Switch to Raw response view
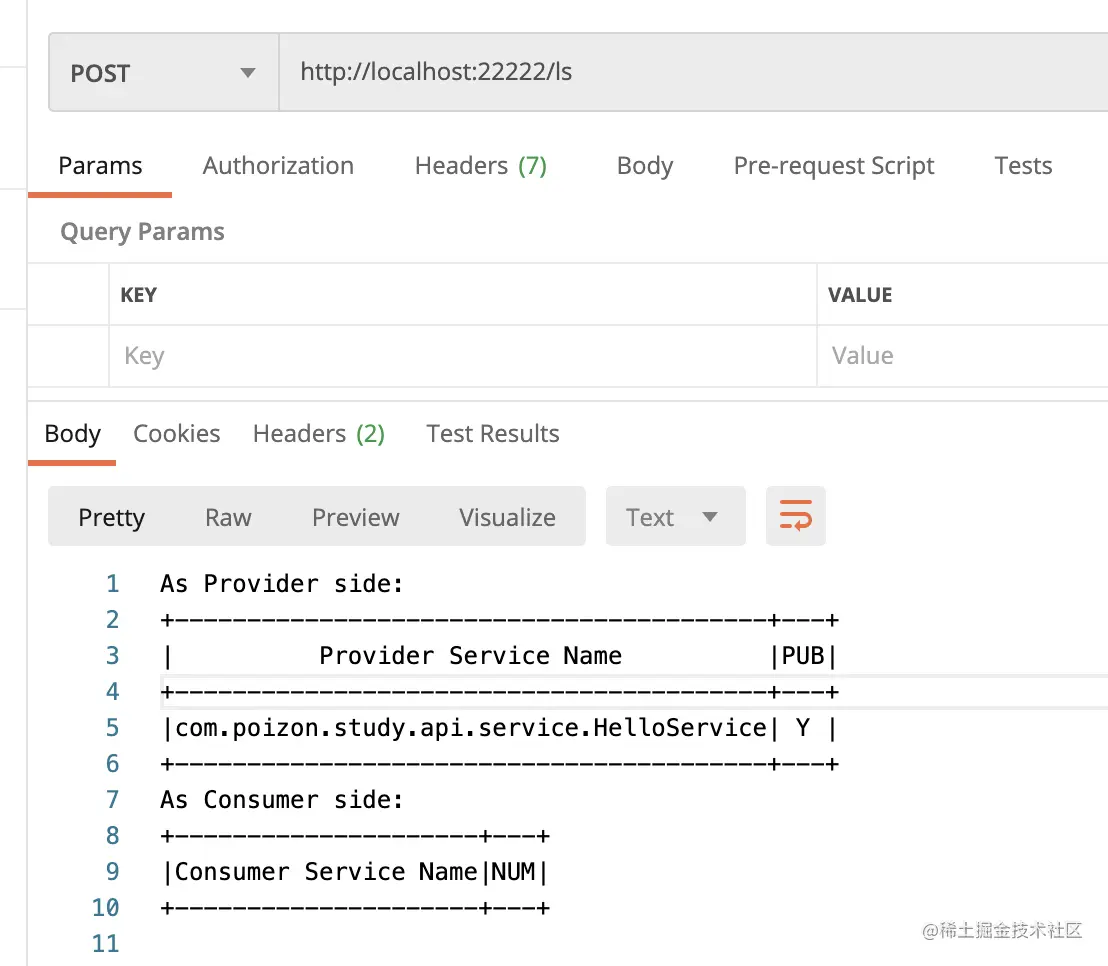Screen dimensions: 1108x966 tap(228, 517)
